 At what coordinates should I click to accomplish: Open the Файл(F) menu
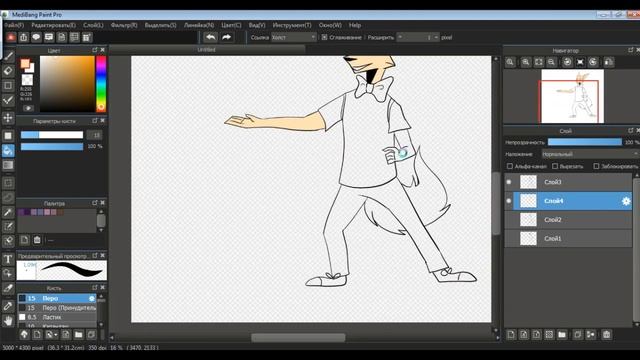[14, 25]
